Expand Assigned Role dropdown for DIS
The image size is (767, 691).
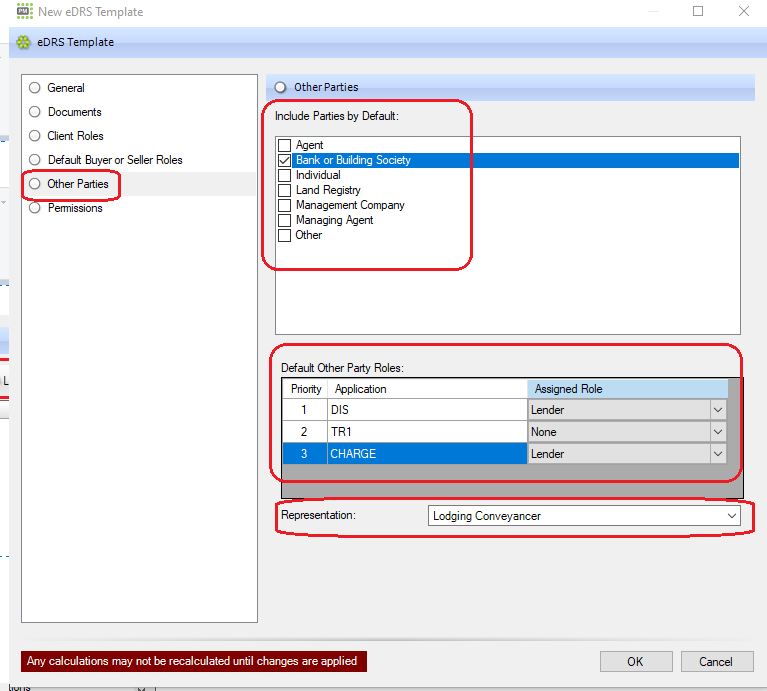click(717, 410)
